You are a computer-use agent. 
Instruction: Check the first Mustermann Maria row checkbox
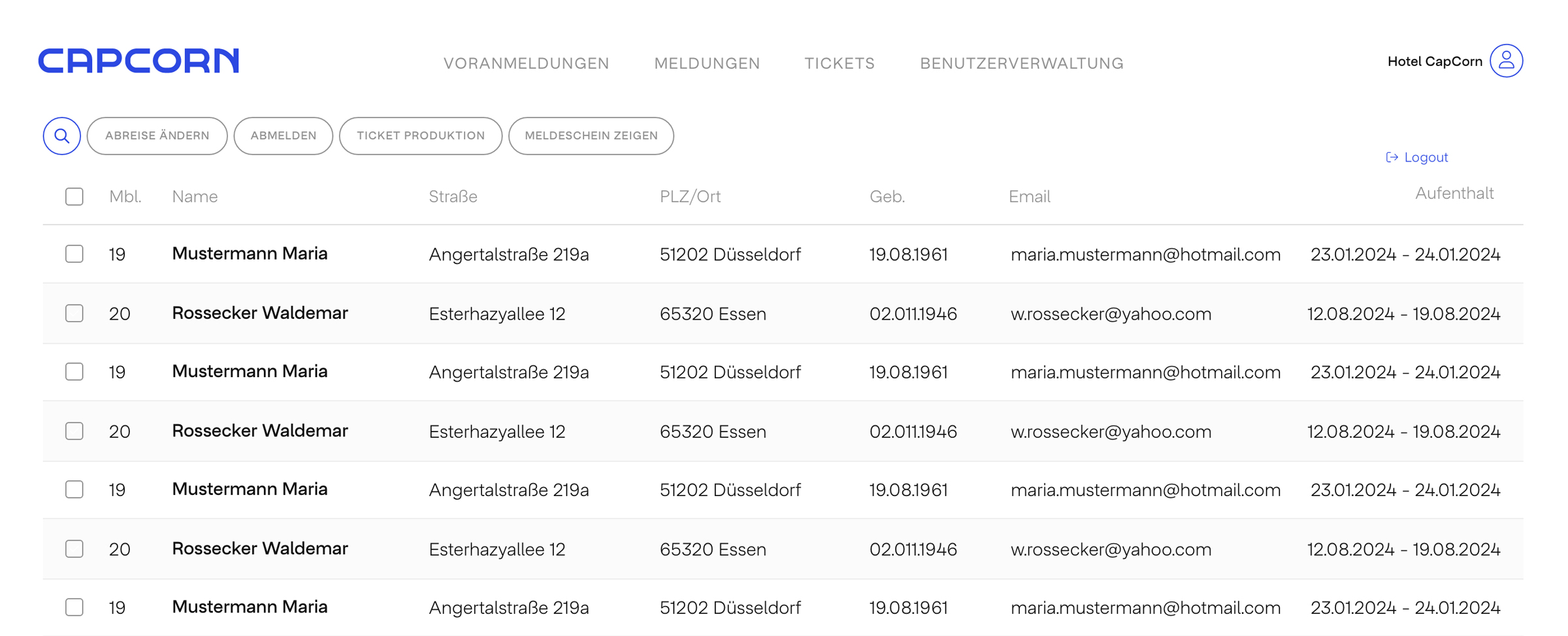[x=74, y=254]
